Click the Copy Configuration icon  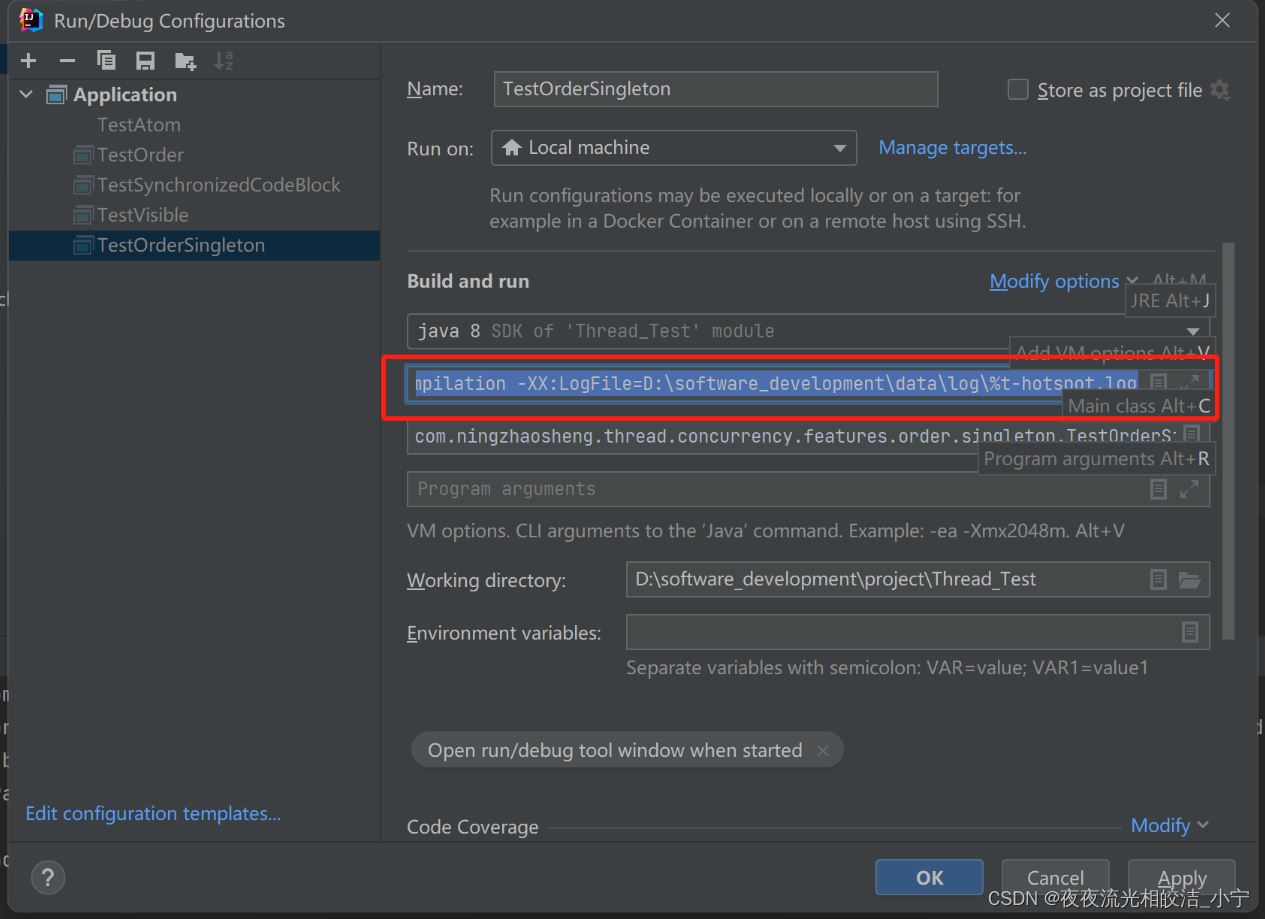click(x=106, y=61)
